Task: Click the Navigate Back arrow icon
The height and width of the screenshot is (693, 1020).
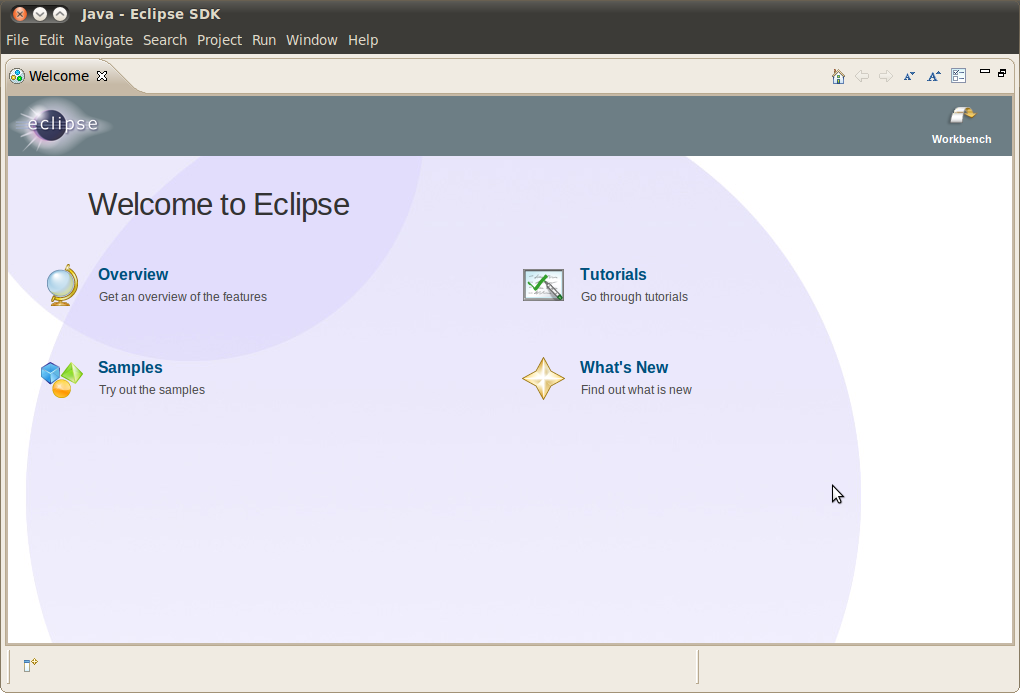Action: tap(862, 76)
